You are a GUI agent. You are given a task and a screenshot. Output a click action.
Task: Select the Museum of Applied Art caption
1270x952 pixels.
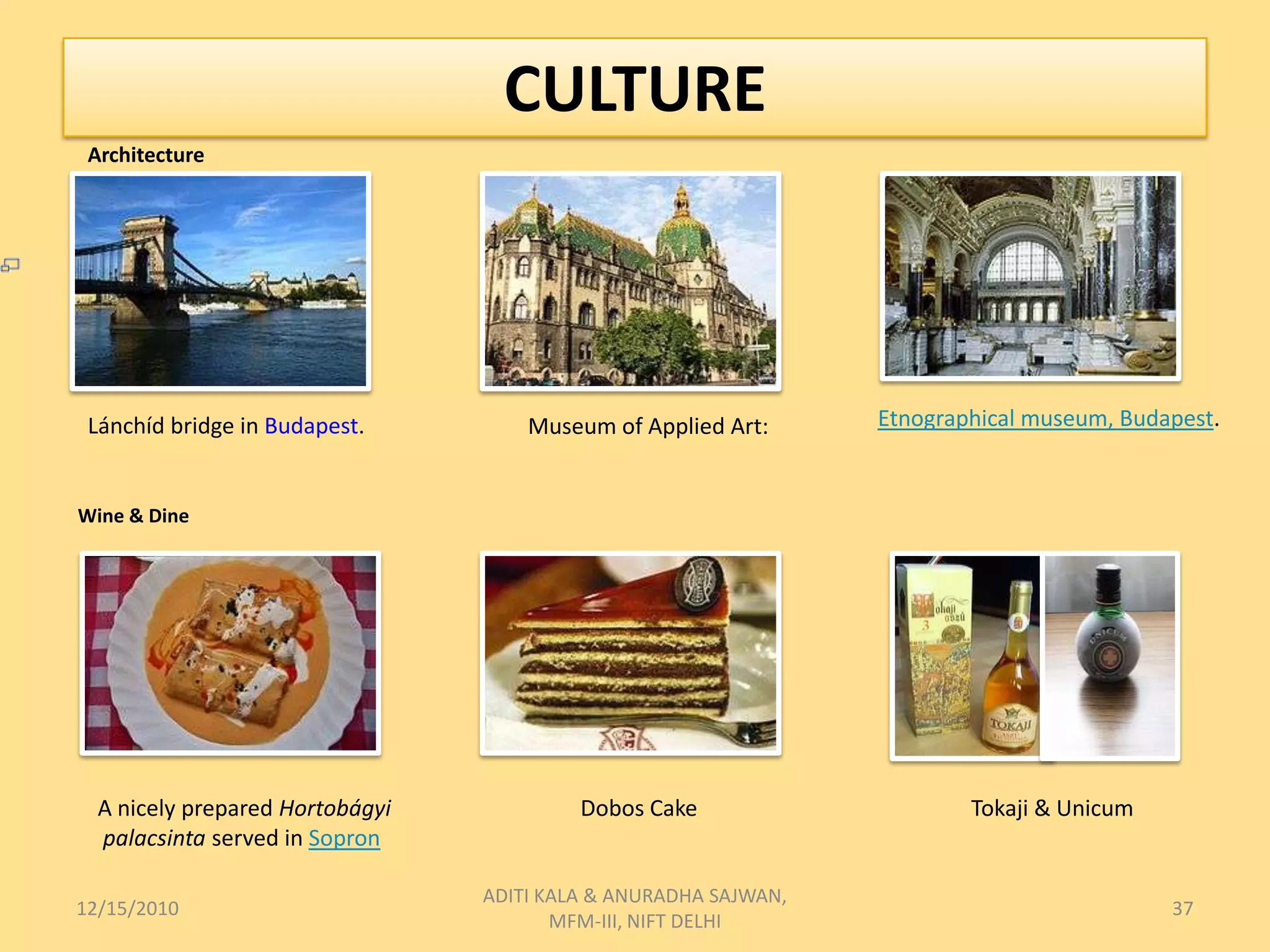(648, 426)
